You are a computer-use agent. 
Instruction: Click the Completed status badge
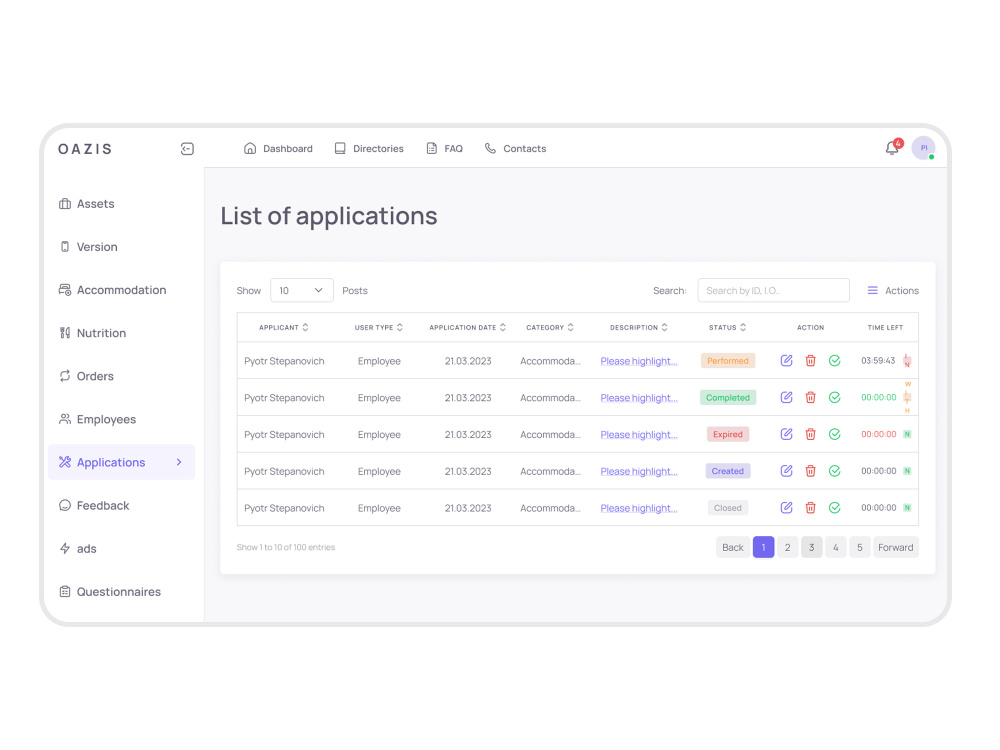click(x=728, y=398)
